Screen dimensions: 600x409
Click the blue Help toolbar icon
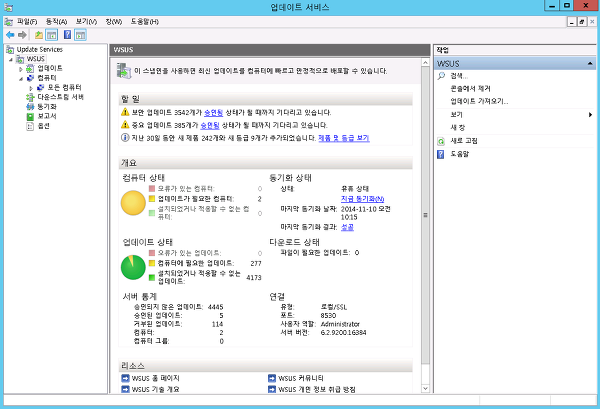[67, 35]
